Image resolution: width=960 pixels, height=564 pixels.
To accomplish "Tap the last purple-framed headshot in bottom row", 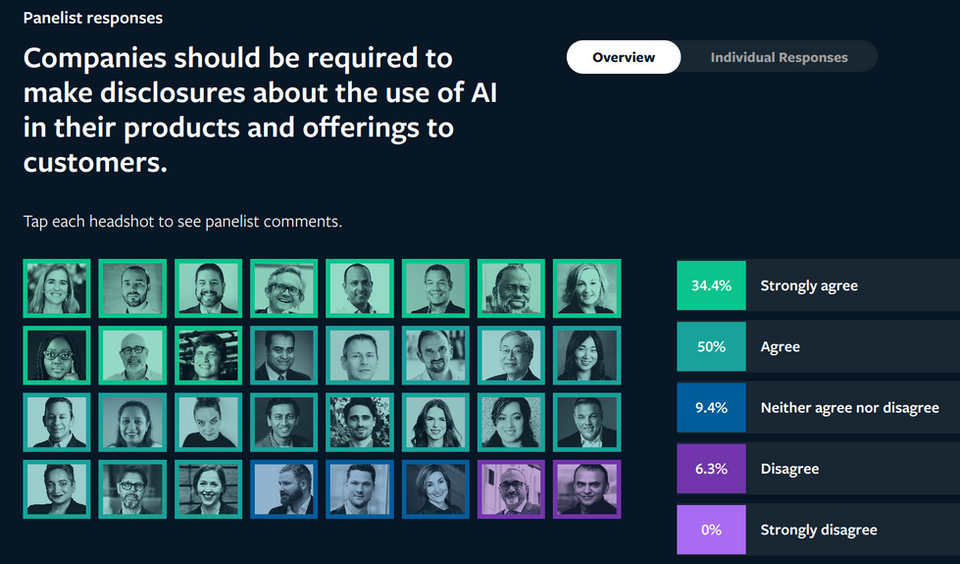I will tap(587, 489).
